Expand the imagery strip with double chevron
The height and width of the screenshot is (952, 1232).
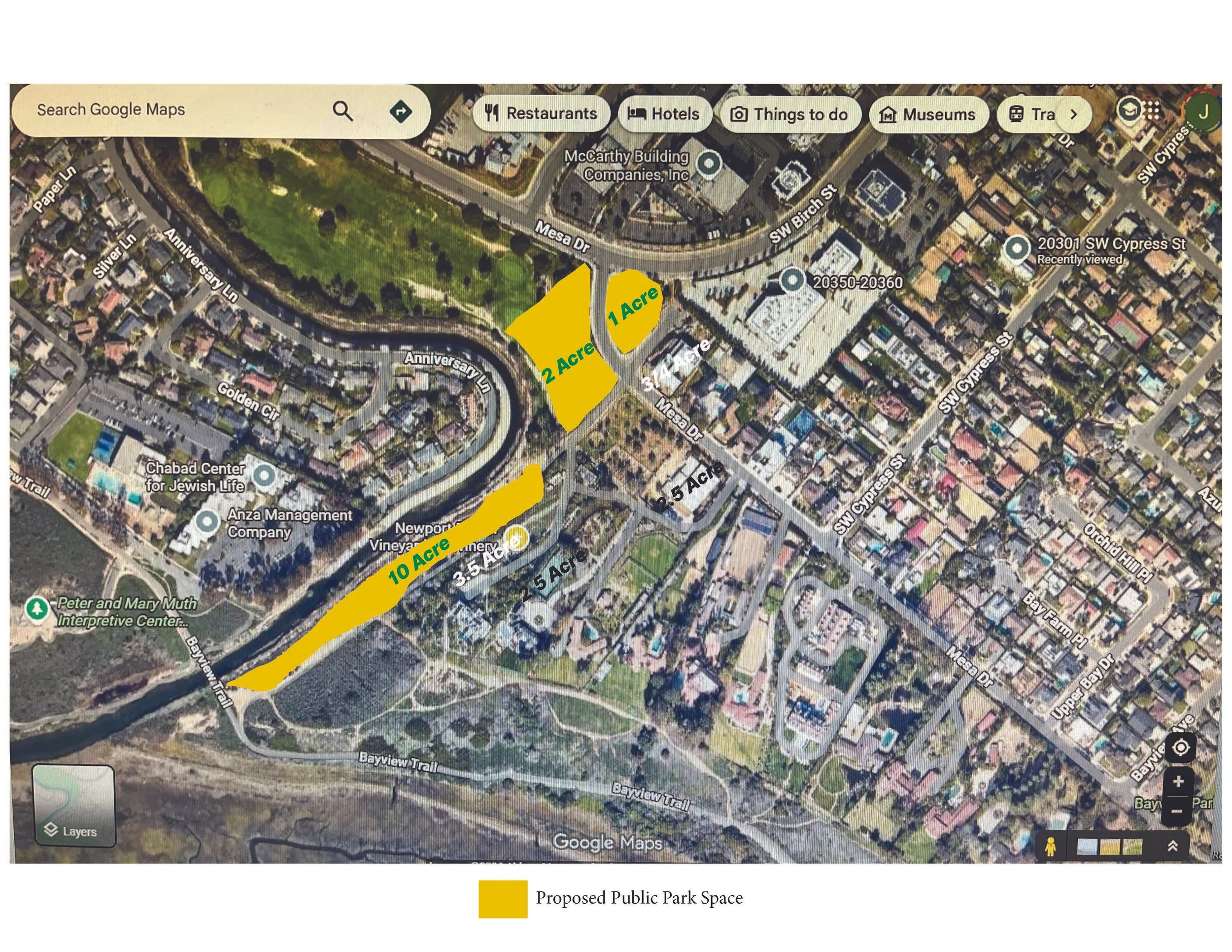click(1172, 846)
